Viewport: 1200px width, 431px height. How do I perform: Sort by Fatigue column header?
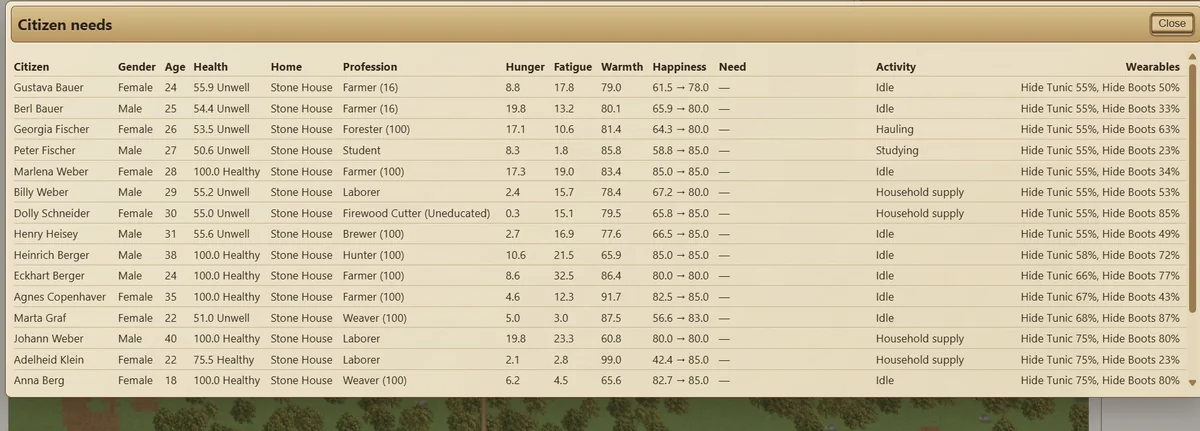[x=573, y=67]
